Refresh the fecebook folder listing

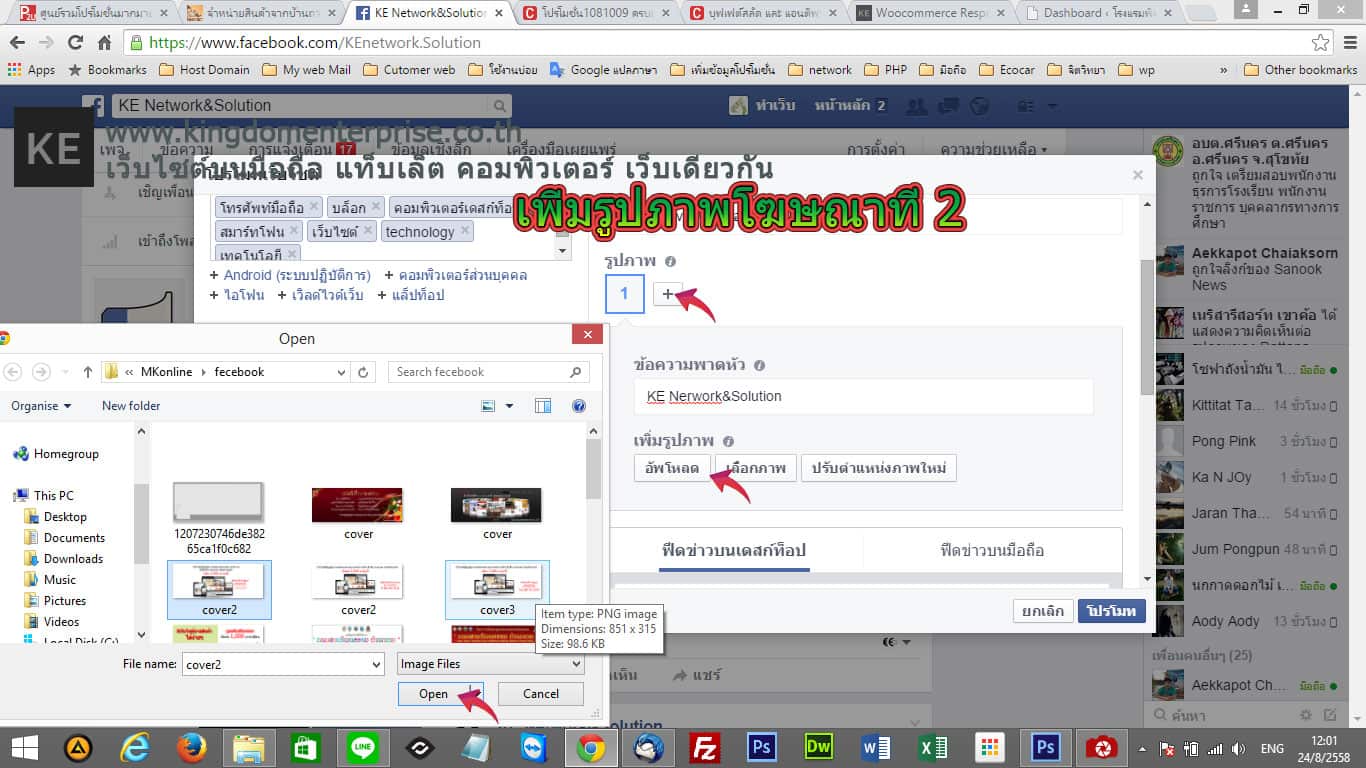363,372
